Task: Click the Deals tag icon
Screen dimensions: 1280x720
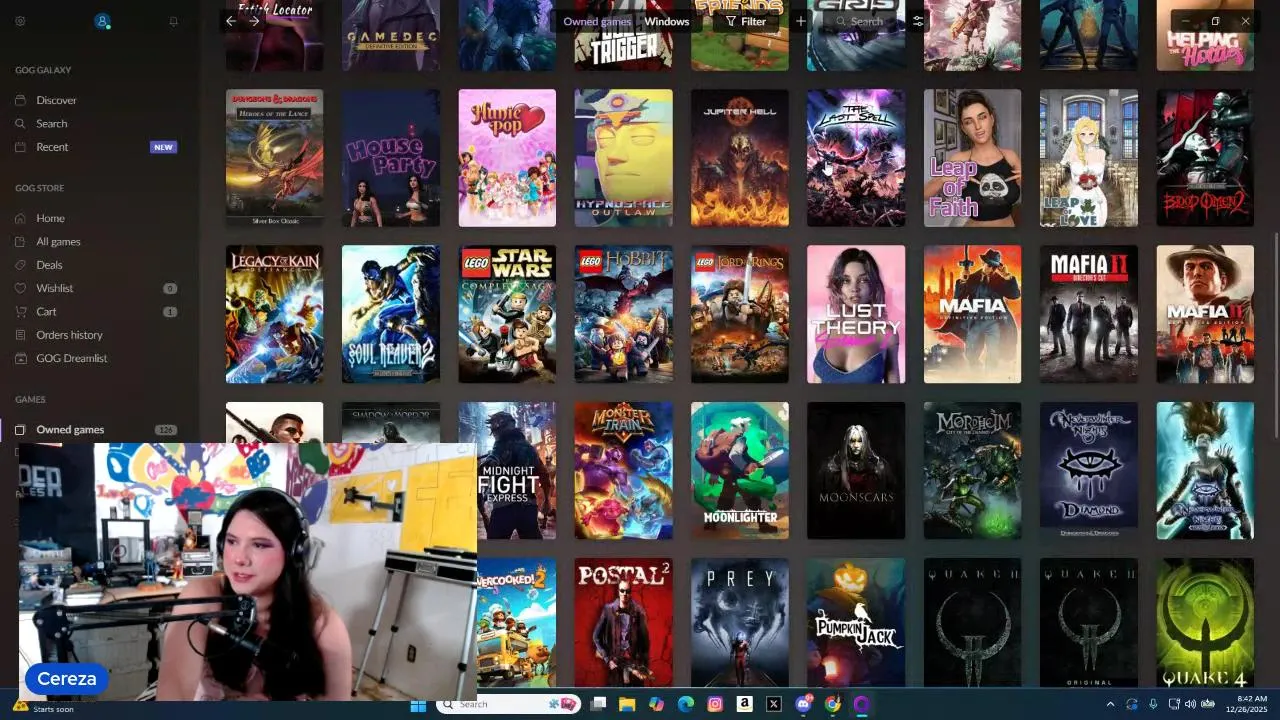Action: pyautogui.click(x=20, y=265)
